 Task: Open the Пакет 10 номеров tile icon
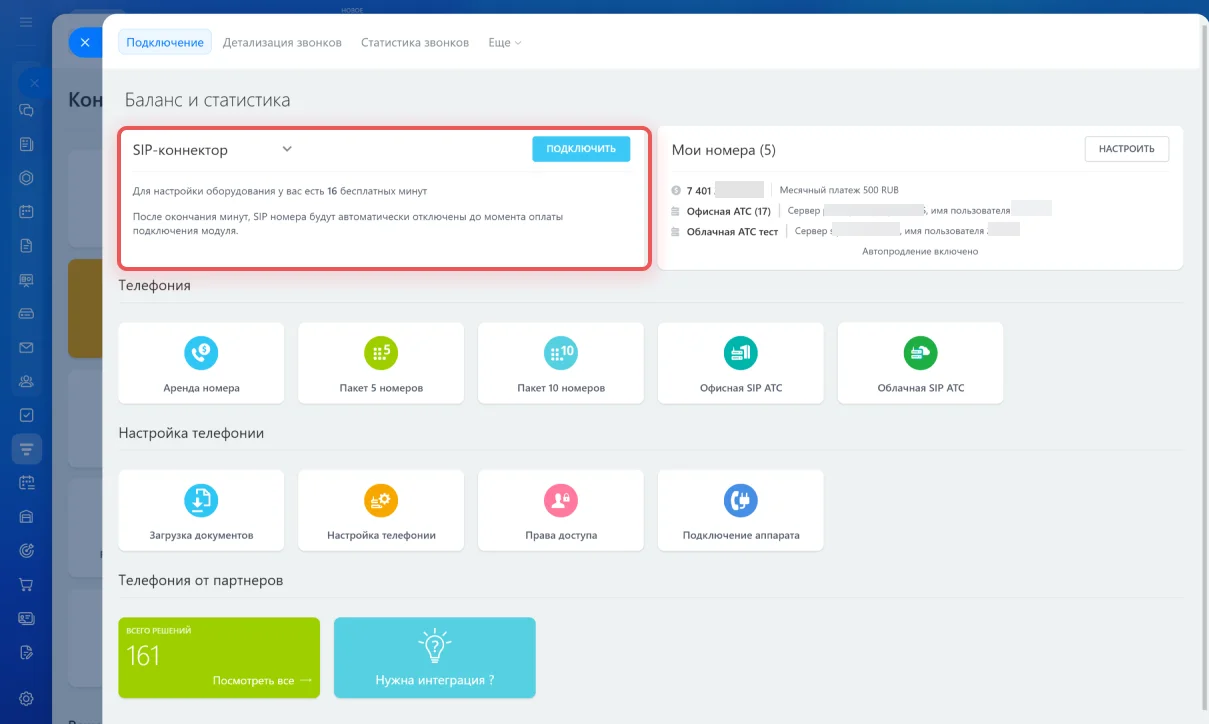tap(561, 352)
